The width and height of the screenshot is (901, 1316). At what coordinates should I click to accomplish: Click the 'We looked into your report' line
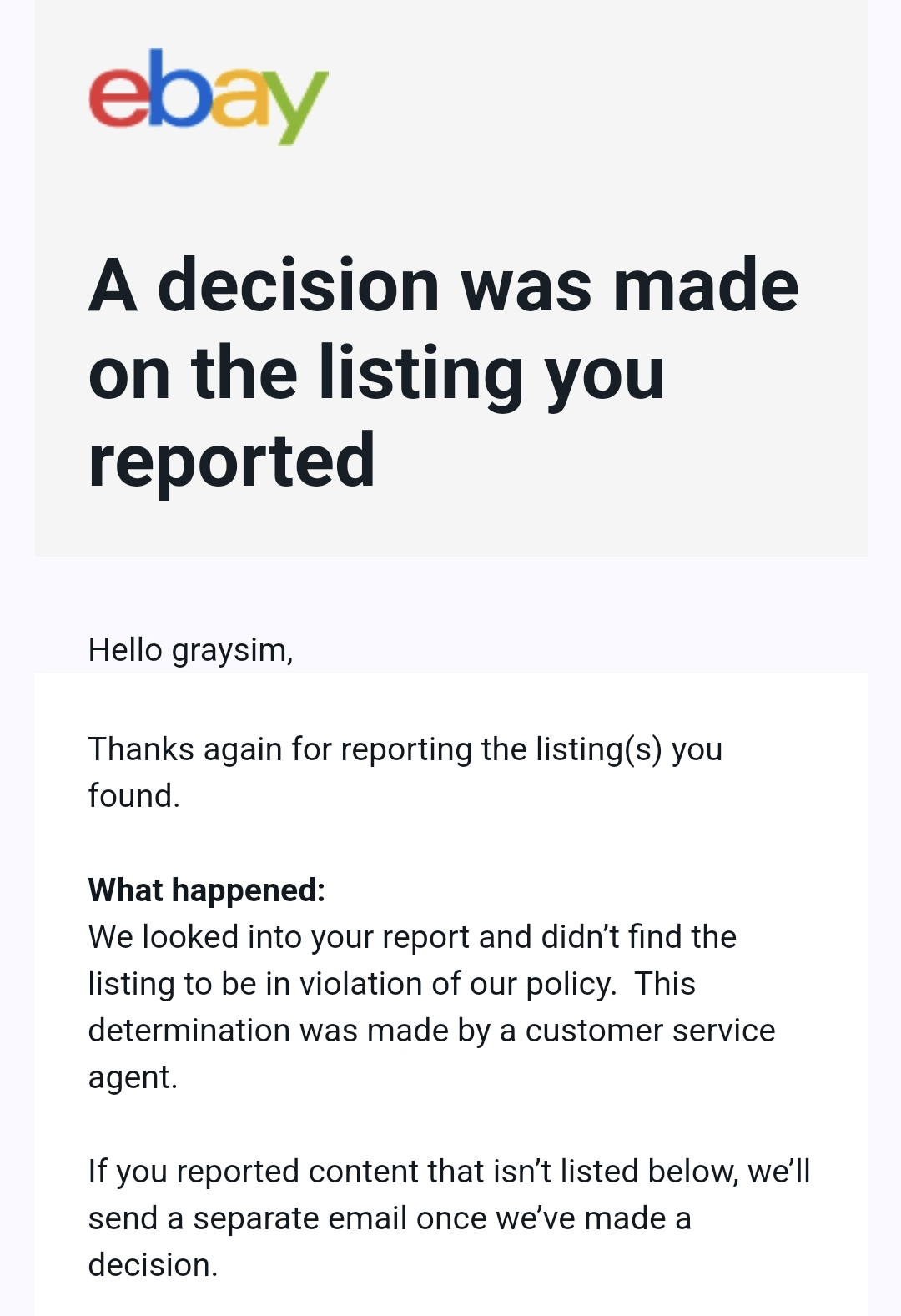pyautogui.click(x=412, y=936)
